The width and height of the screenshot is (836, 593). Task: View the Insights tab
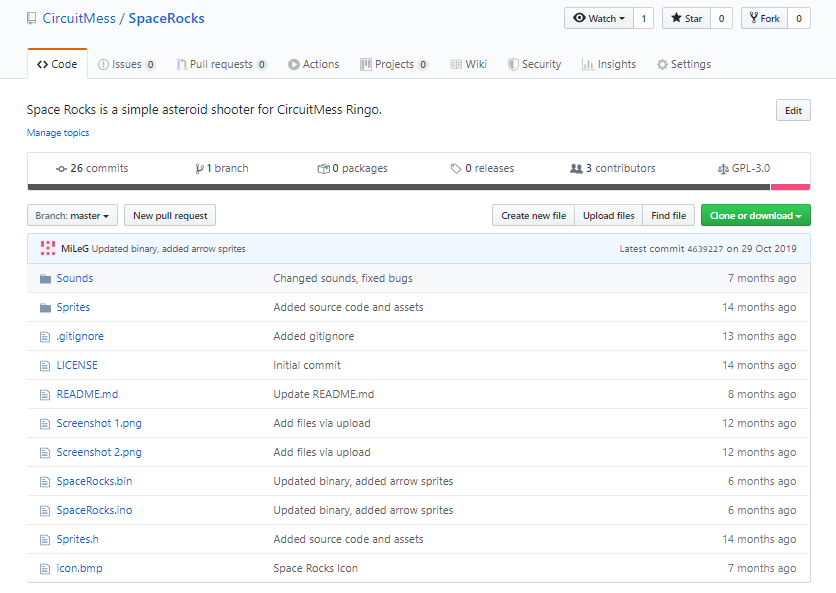tap(609, 65)
